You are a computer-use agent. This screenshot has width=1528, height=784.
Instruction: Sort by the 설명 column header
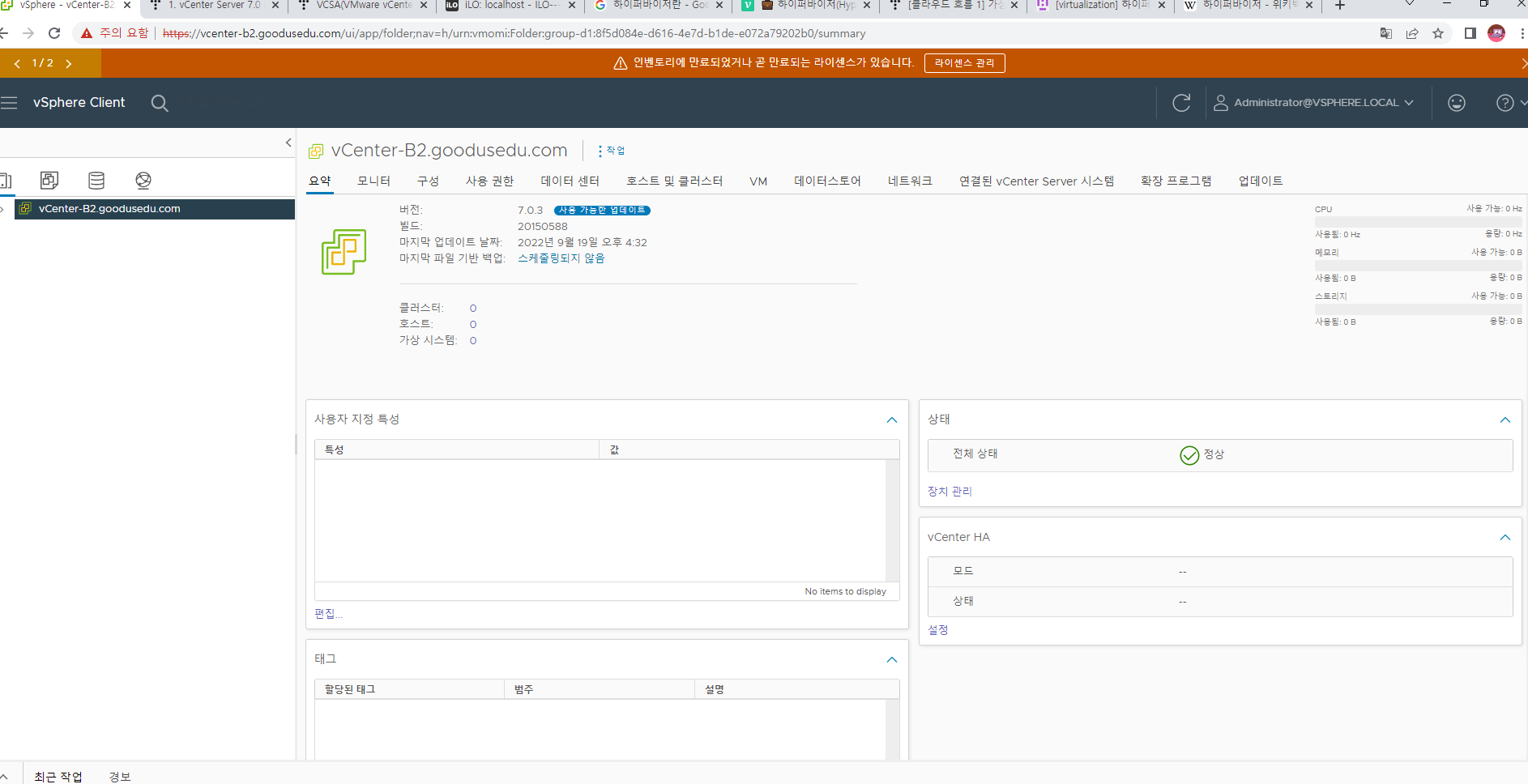pos(797,689)
